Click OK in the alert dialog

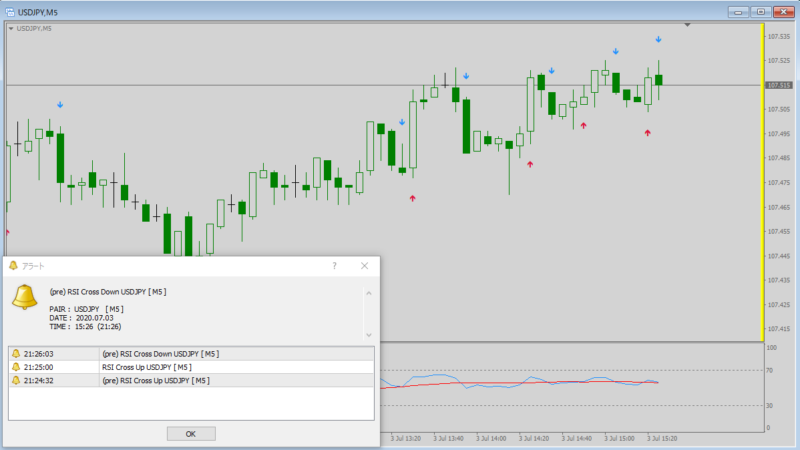tap(191, 434)
